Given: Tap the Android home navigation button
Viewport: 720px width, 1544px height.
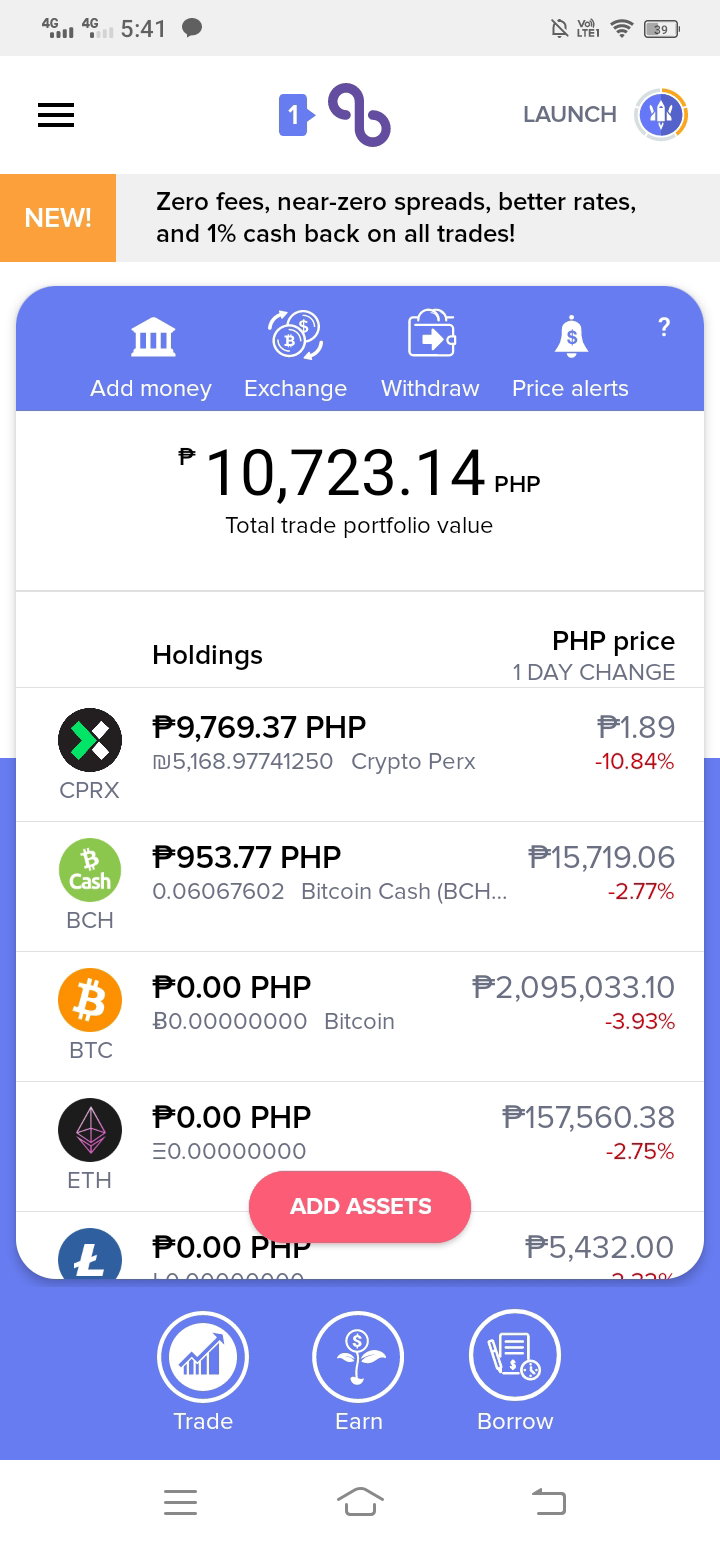Looking at the screenshot, I should [x=361, y=1501].
